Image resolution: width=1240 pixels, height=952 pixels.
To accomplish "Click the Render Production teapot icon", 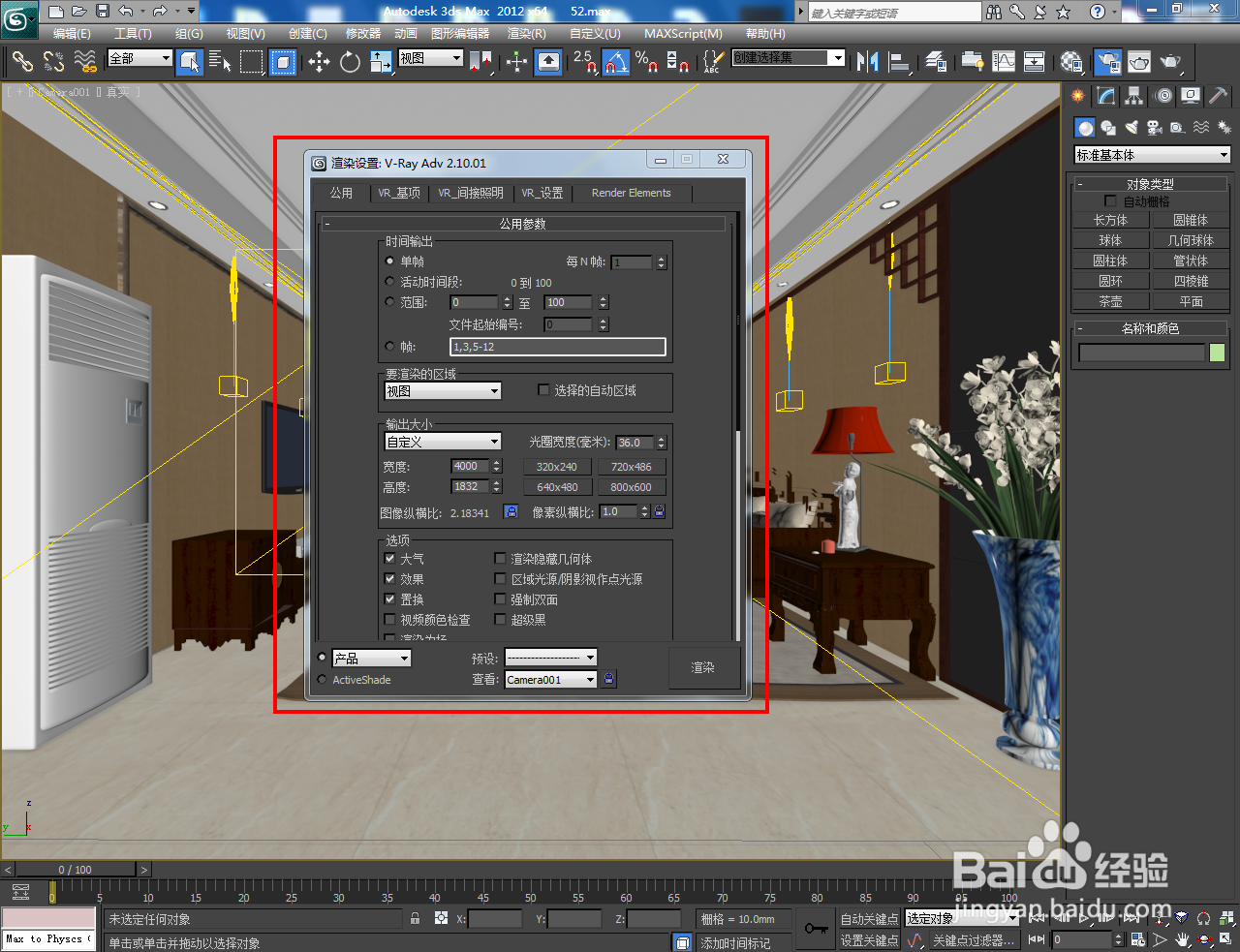I will click(x=1171, y=62).
